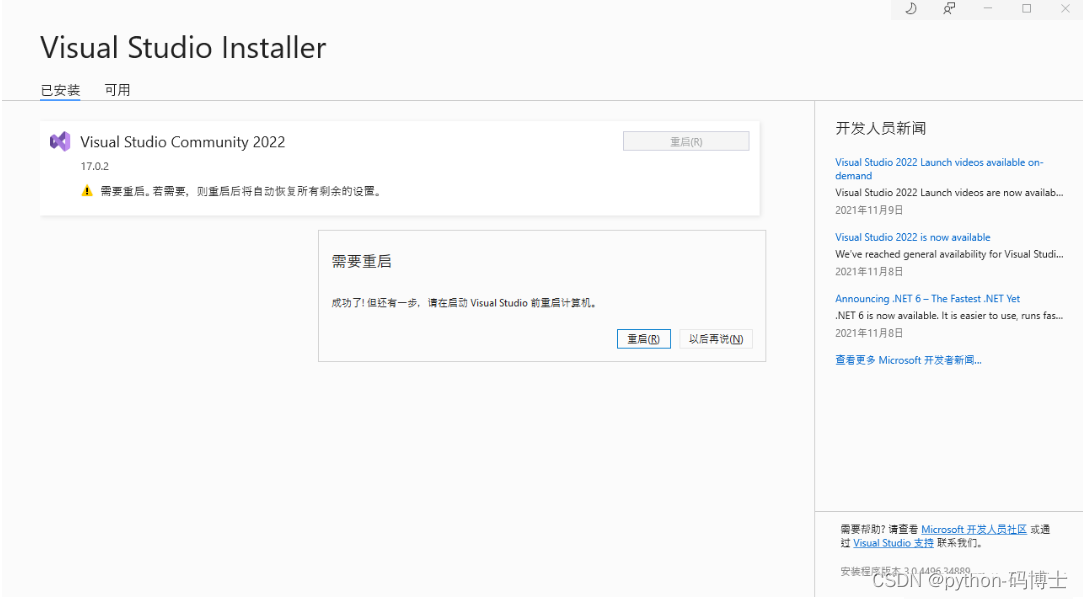The image size is (1083, 600).
Task: Switch to the 可用 tab
Action: click(x=117, y=90)
